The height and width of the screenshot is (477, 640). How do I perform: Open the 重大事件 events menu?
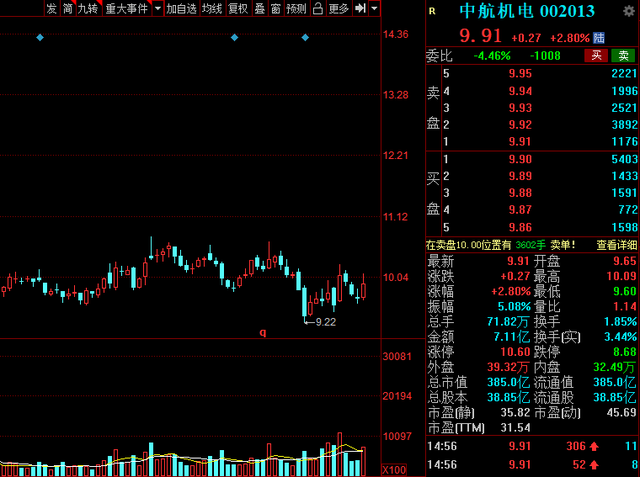coord(127,8)
